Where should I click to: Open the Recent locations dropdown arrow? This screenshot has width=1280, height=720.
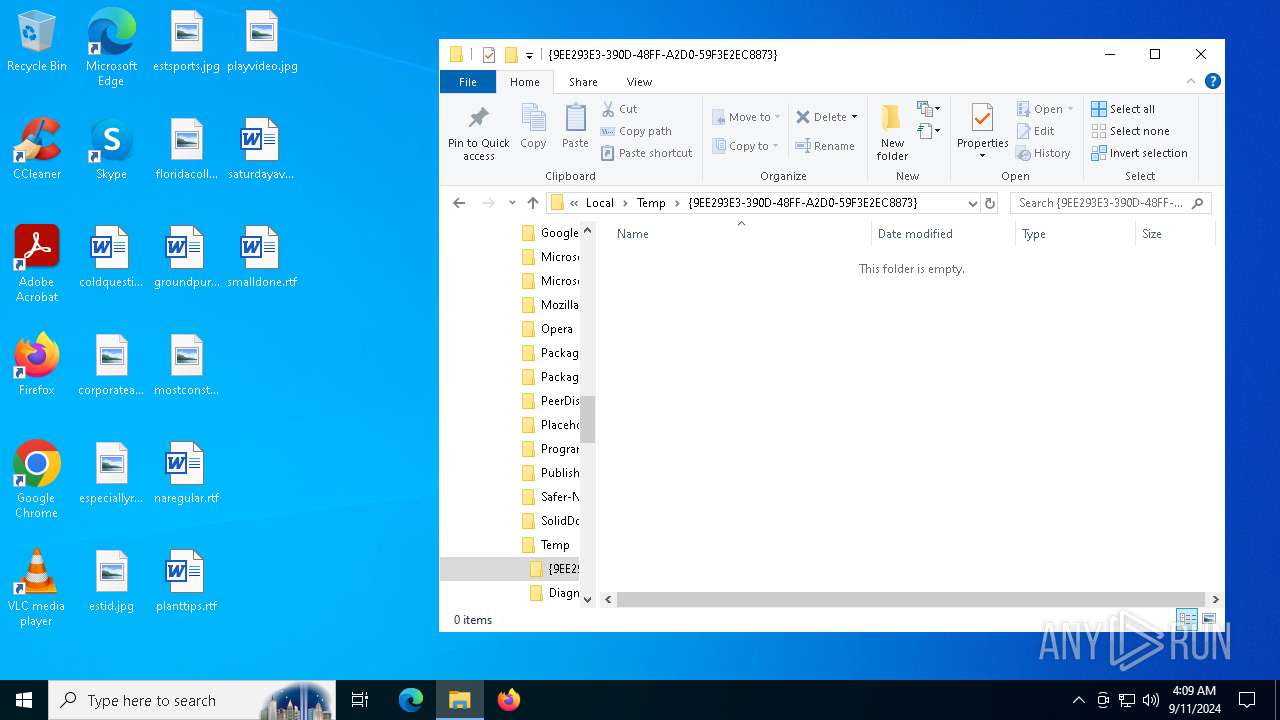(512, 203)
